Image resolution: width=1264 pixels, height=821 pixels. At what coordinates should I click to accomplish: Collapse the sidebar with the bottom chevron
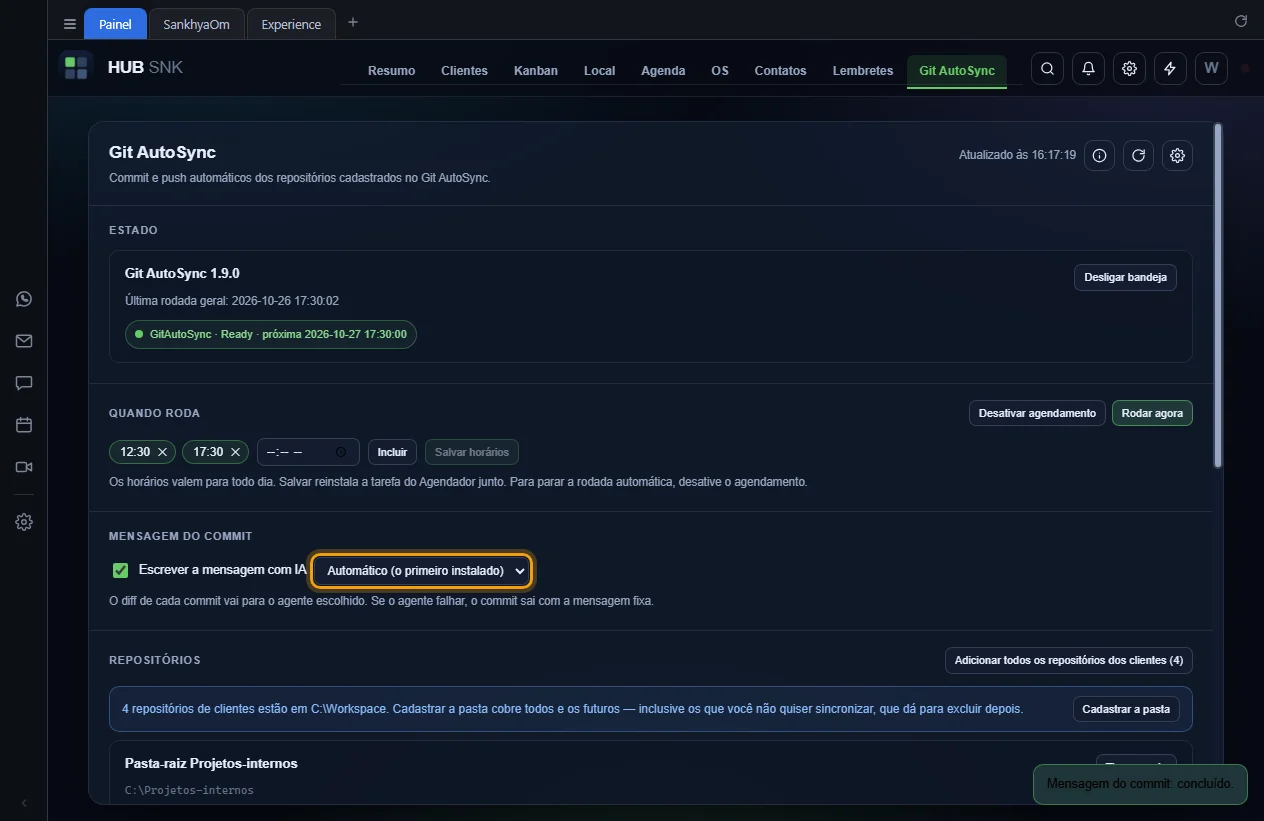click(24, 802)
